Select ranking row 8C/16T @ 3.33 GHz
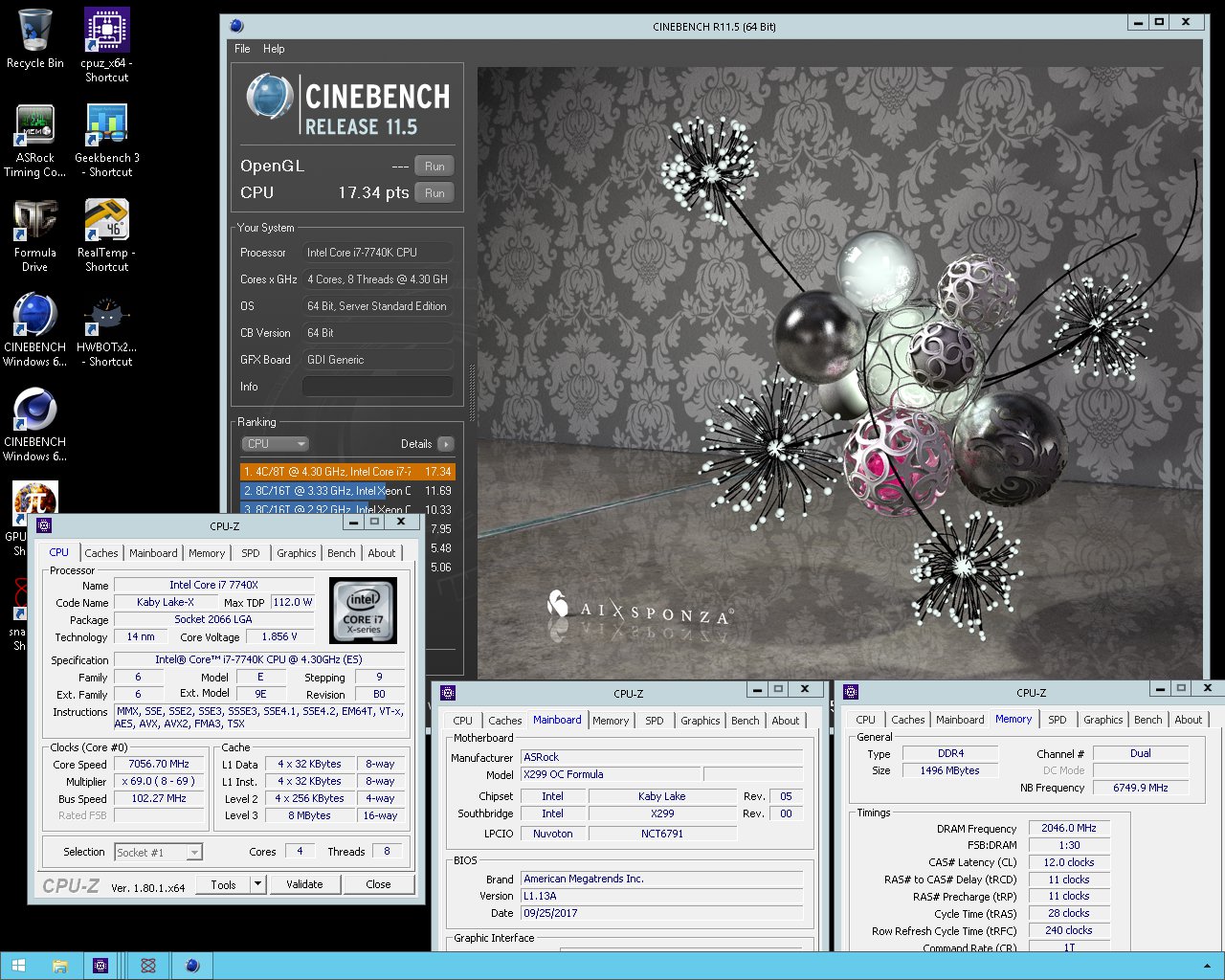Screen dimensions: 1225x980 click(x=347, y=491)
